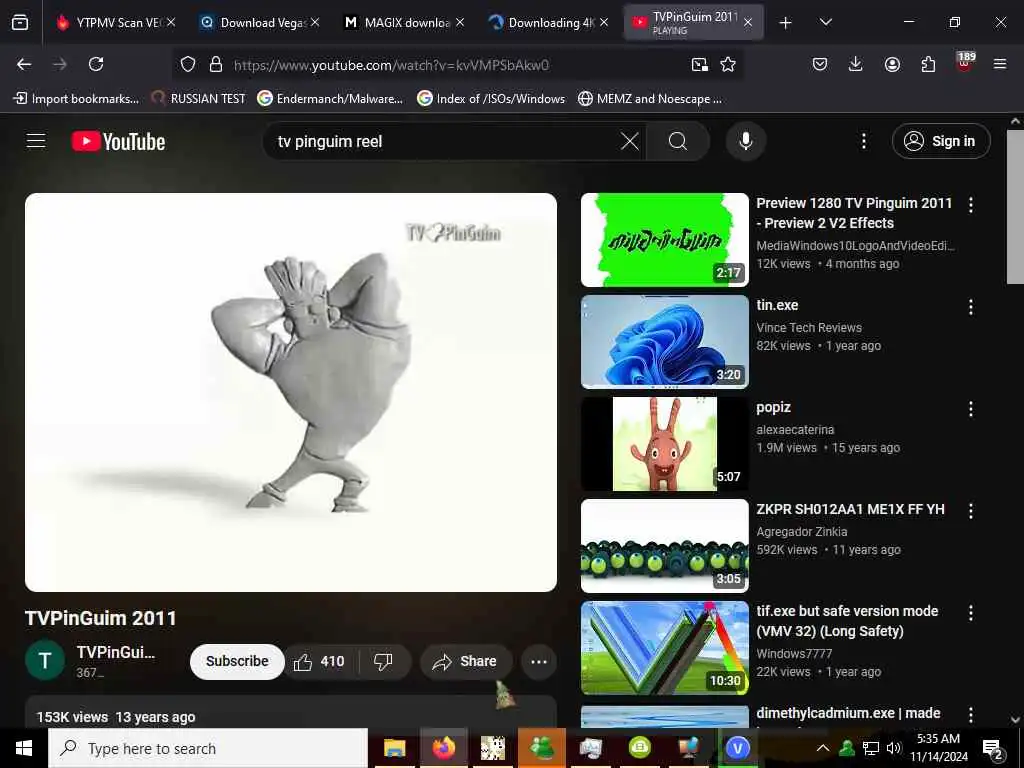Open more actions ellipsis under the video
1024x768 pixels.
coord(539,662)
